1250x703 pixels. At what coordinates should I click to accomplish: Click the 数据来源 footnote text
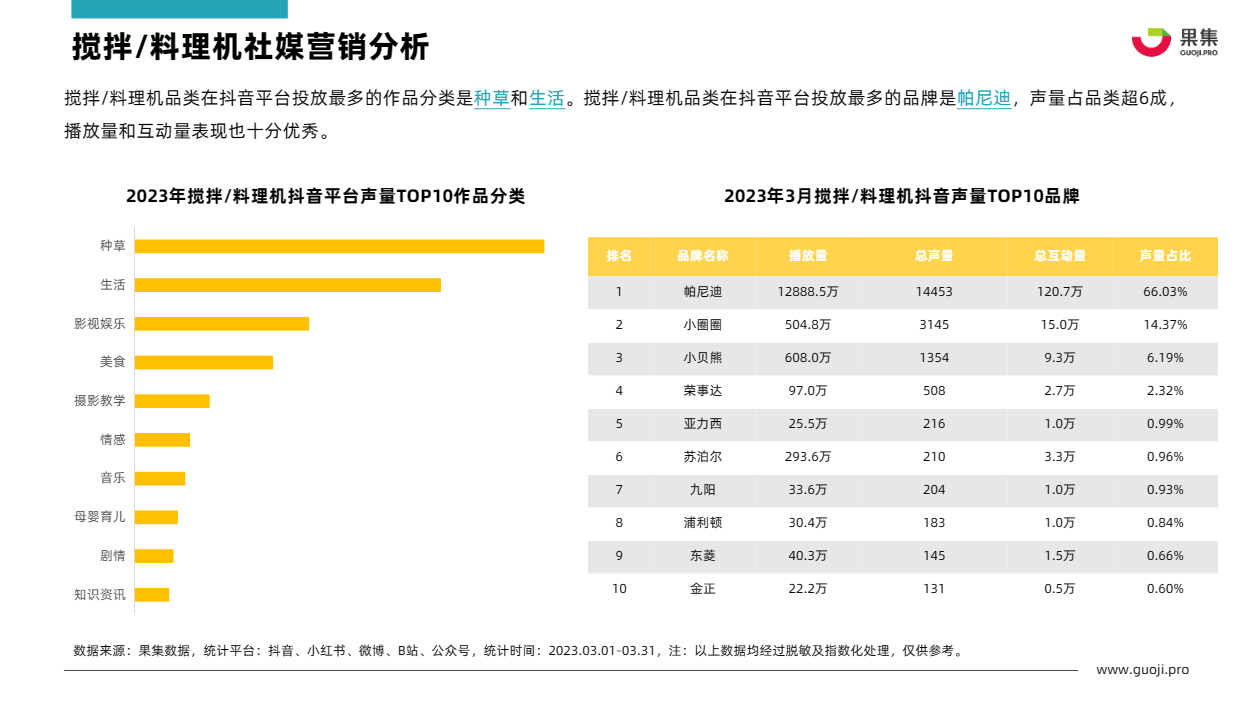tap(519, 651)
